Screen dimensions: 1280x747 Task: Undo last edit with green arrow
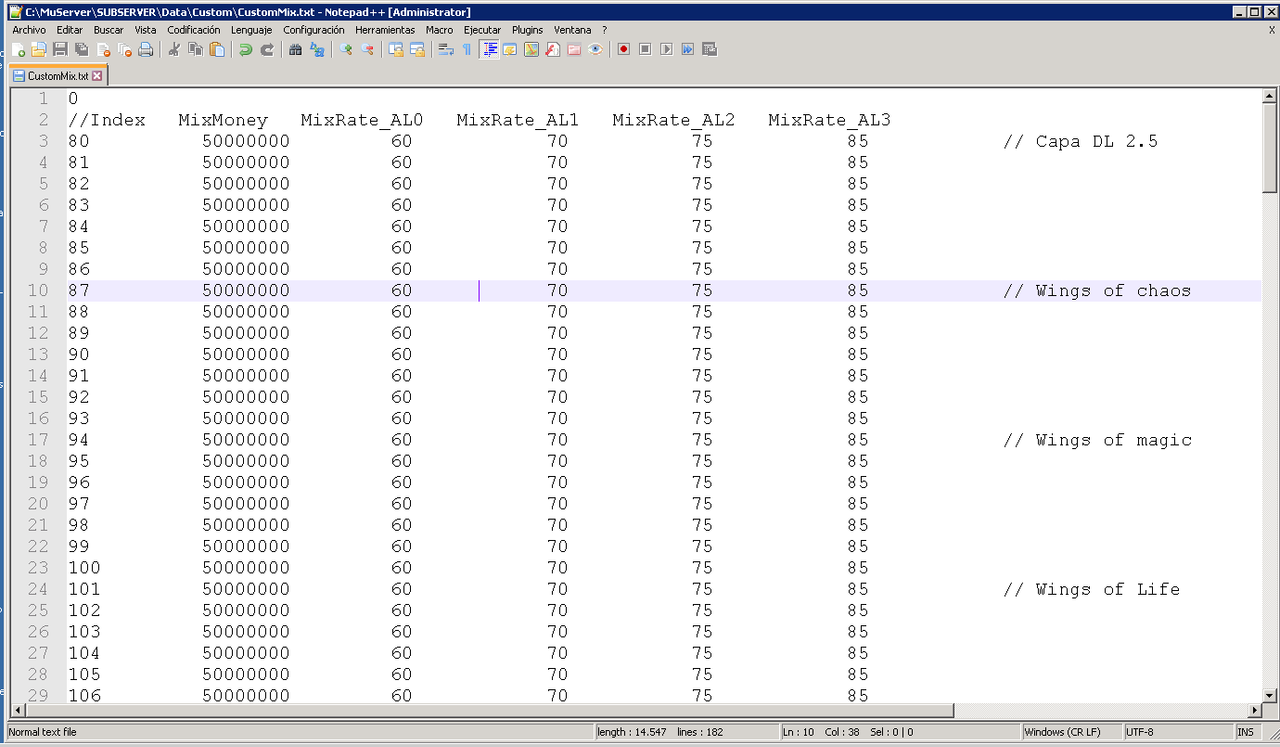click(245, 49)
